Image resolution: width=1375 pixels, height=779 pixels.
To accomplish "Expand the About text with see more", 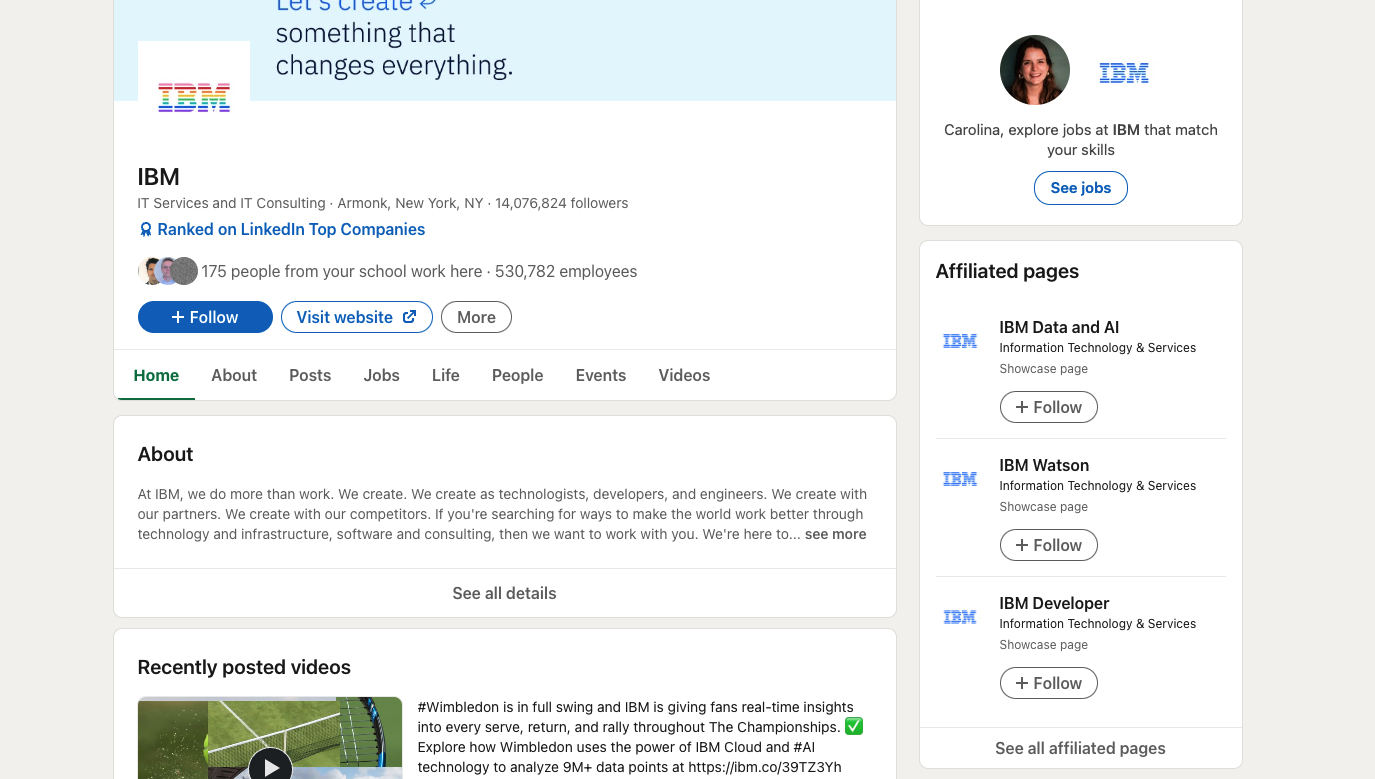I will [x=835, y=534].
